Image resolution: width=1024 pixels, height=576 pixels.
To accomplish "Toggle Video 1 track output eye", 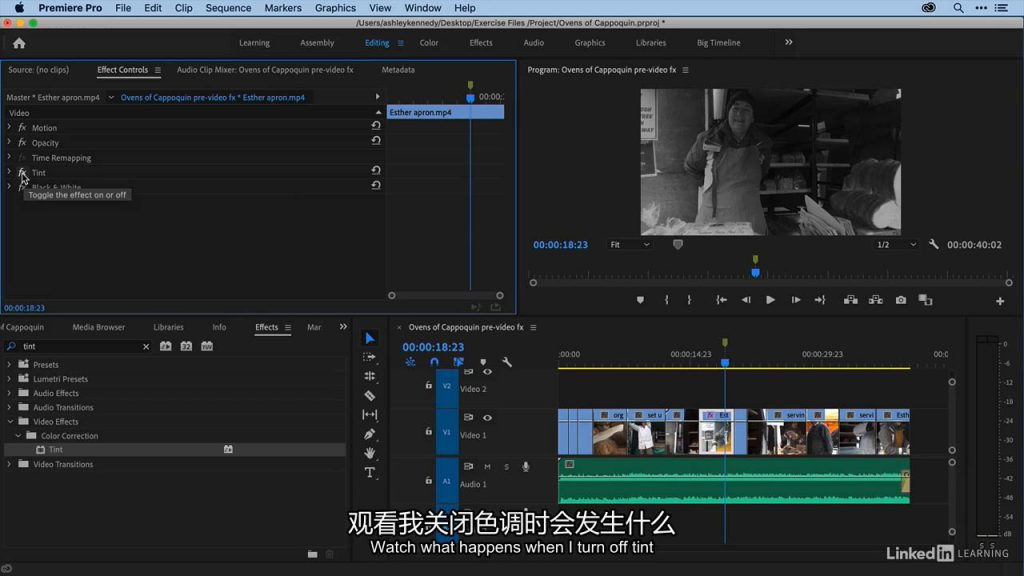I will tap(487, 417).
